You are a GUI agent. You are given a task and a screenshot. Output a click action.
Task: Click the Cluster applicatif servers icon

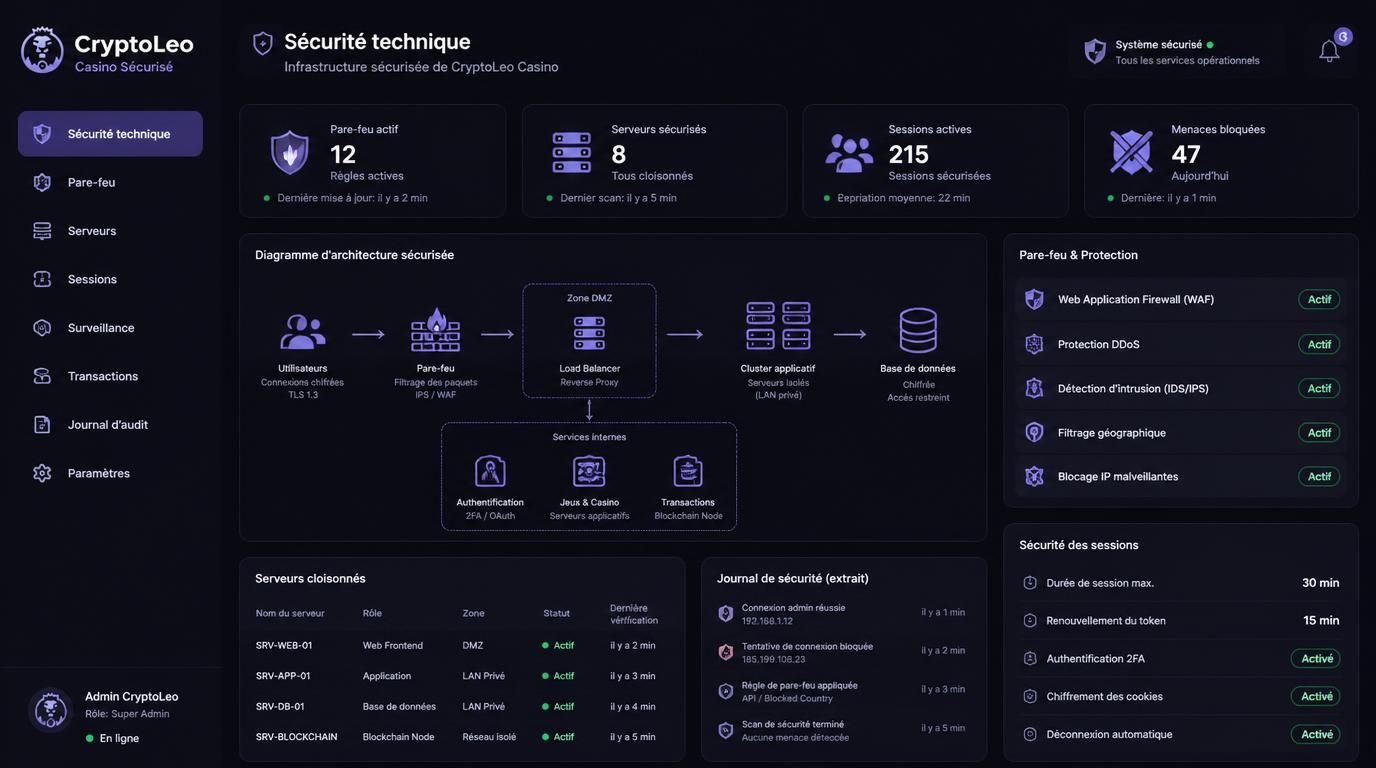coord(778,326)
